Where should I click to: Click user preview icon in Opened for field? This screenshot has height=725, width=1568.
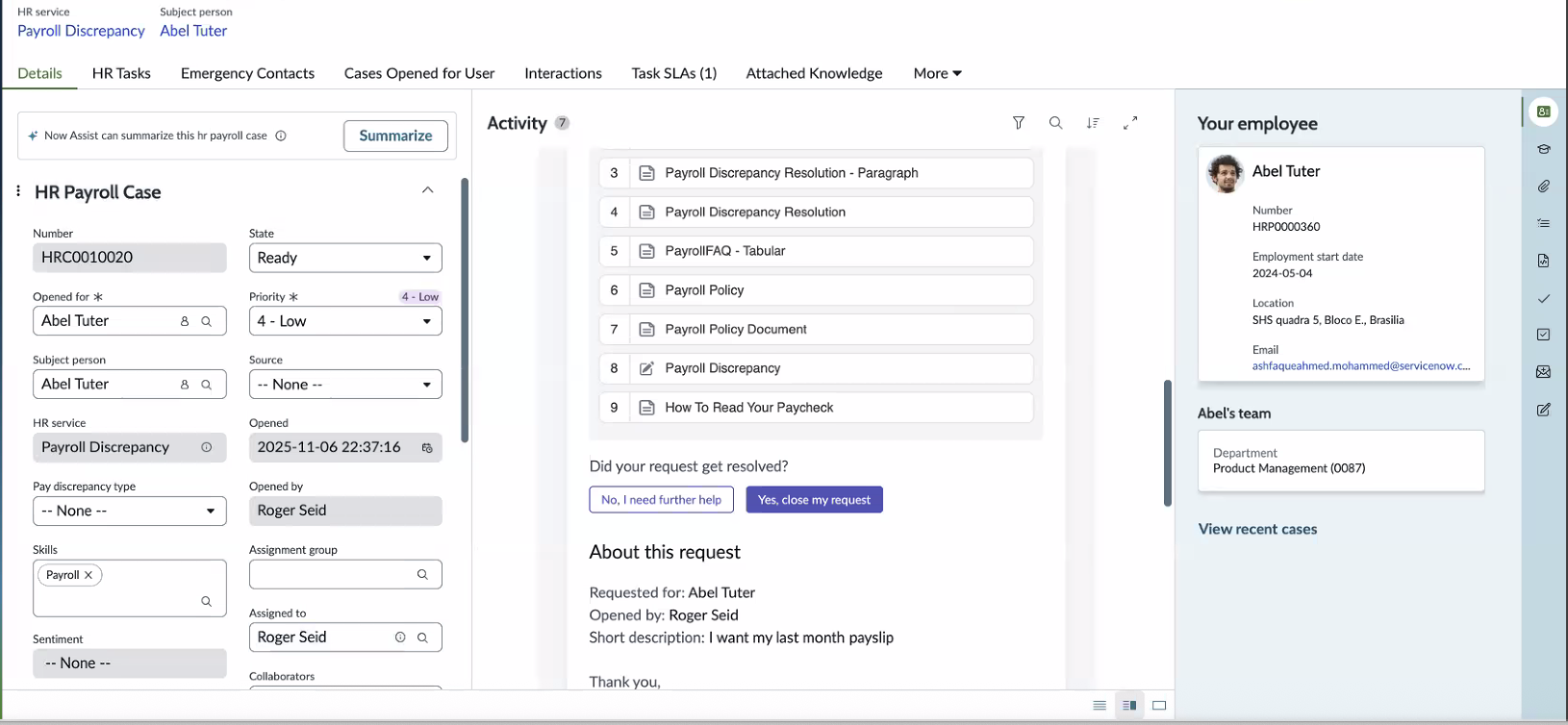click(x=185, y=321)
